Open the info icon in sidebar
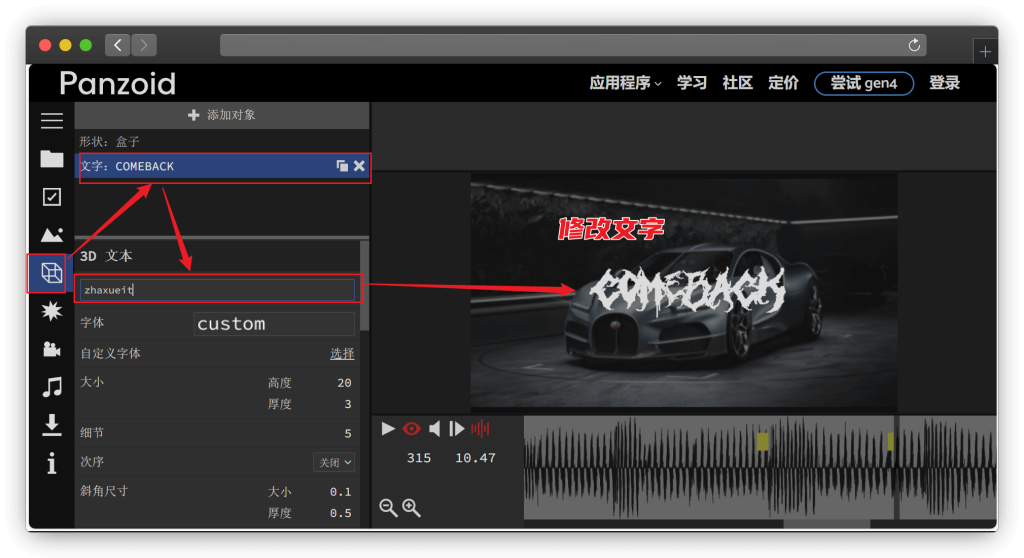 click(x=51, y=463)
